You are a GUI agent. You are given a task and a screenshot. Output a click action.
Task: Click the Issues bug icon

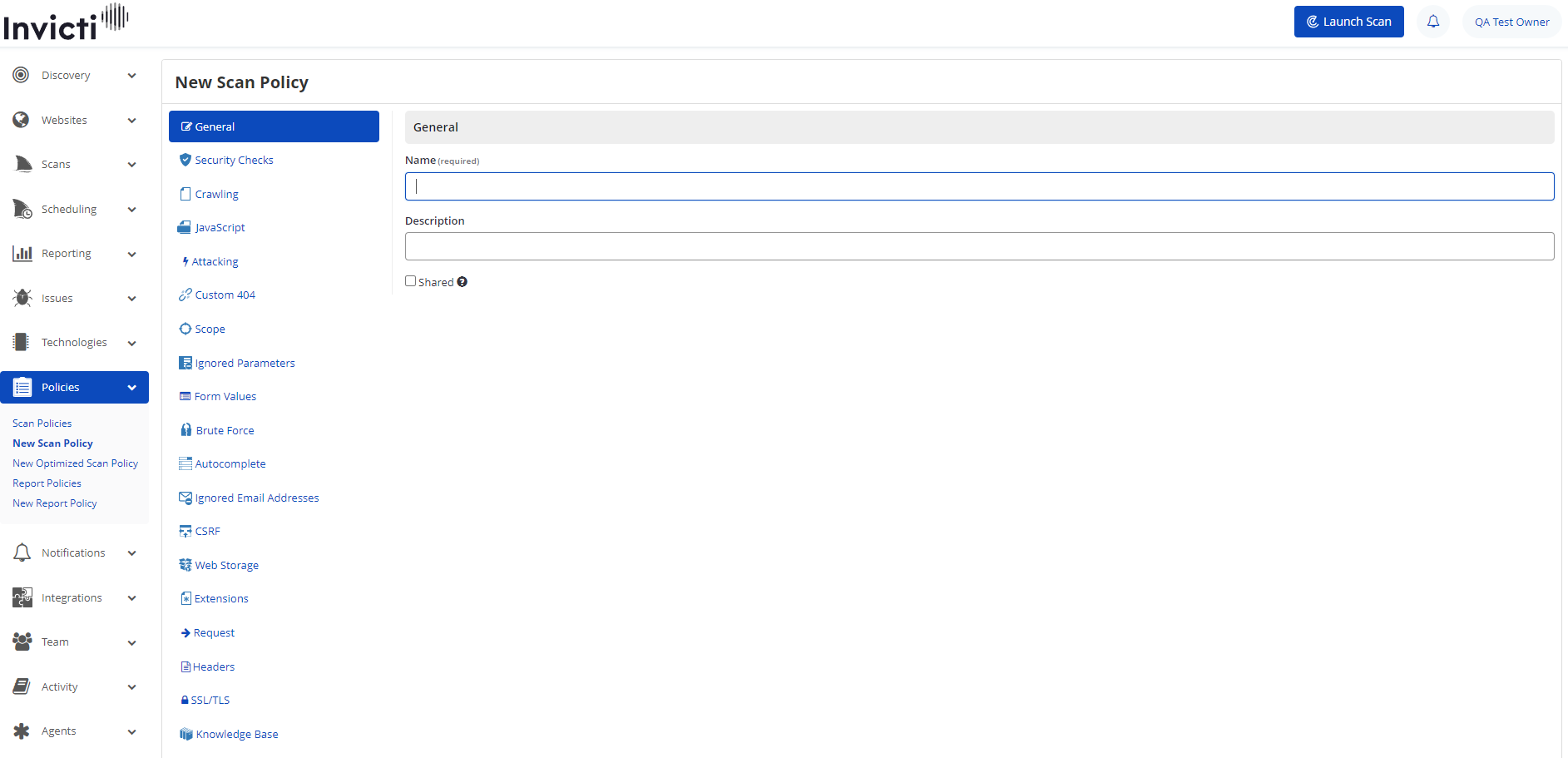pos(22,298)
